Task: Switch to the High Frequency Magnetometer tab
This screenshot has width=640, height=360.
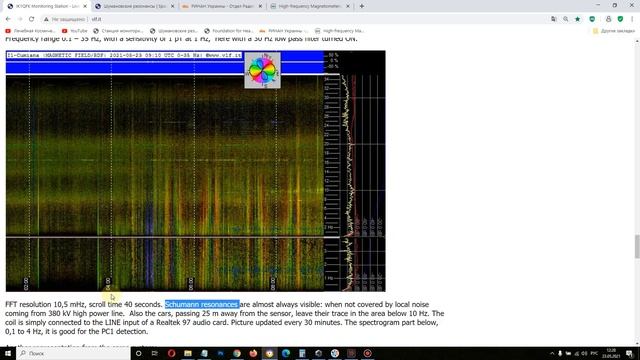Action: click(x=309, y=6)
